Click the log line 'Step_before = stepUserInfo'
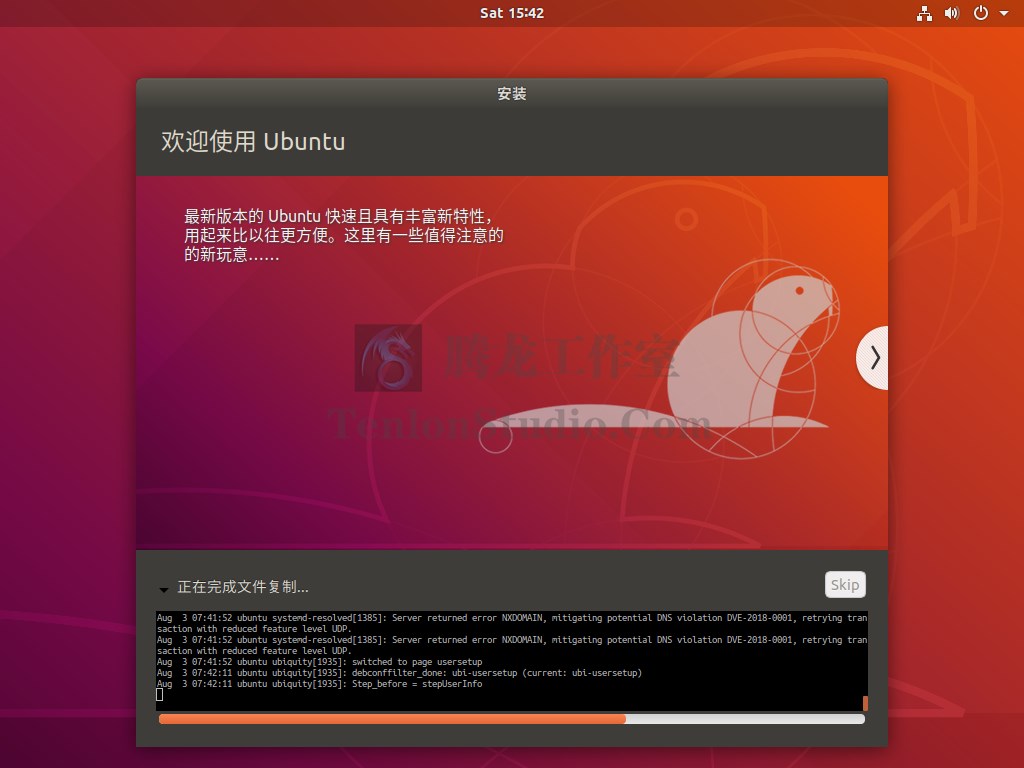 (x=319, y=684)
